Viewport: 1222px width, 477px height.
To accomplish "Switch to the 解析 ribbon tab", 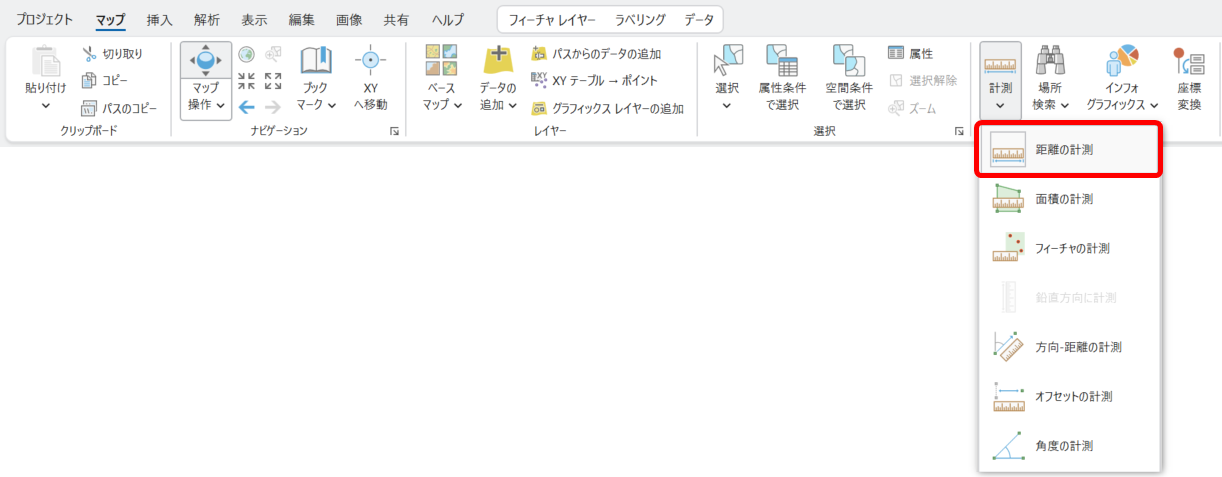I will pos(206,19).
